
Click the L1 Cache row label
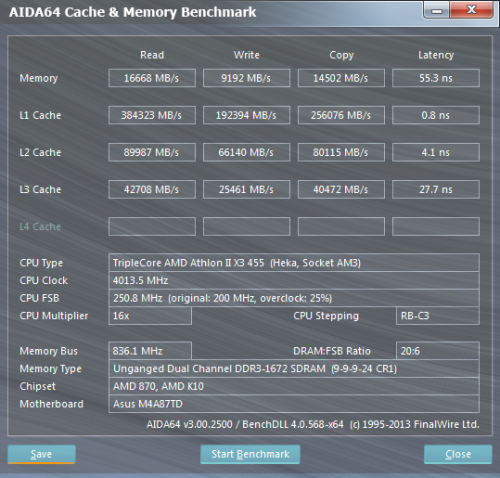coord(40,115)
